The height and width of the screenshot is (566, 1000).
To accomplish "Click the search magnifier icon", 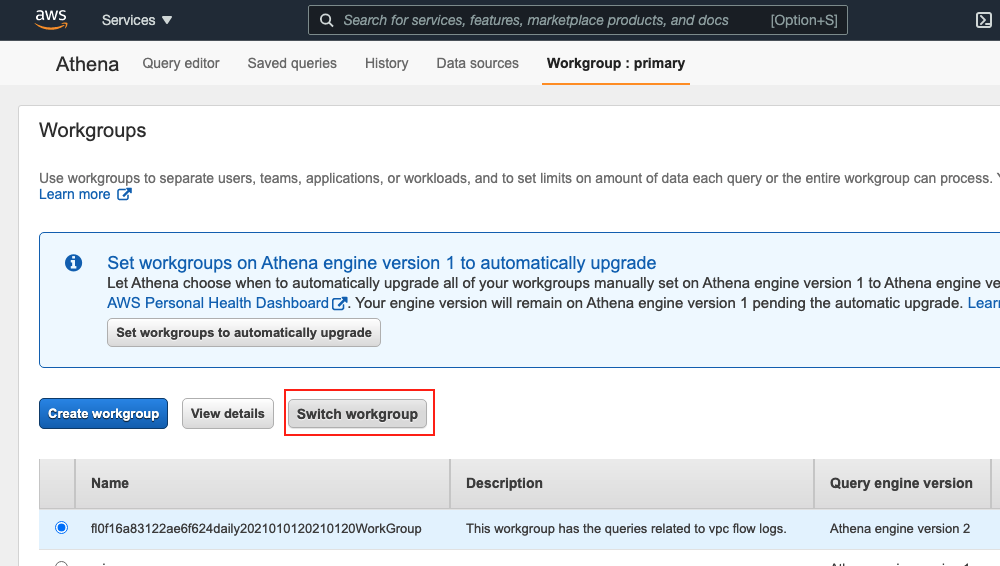I will (x=327, y=20).
